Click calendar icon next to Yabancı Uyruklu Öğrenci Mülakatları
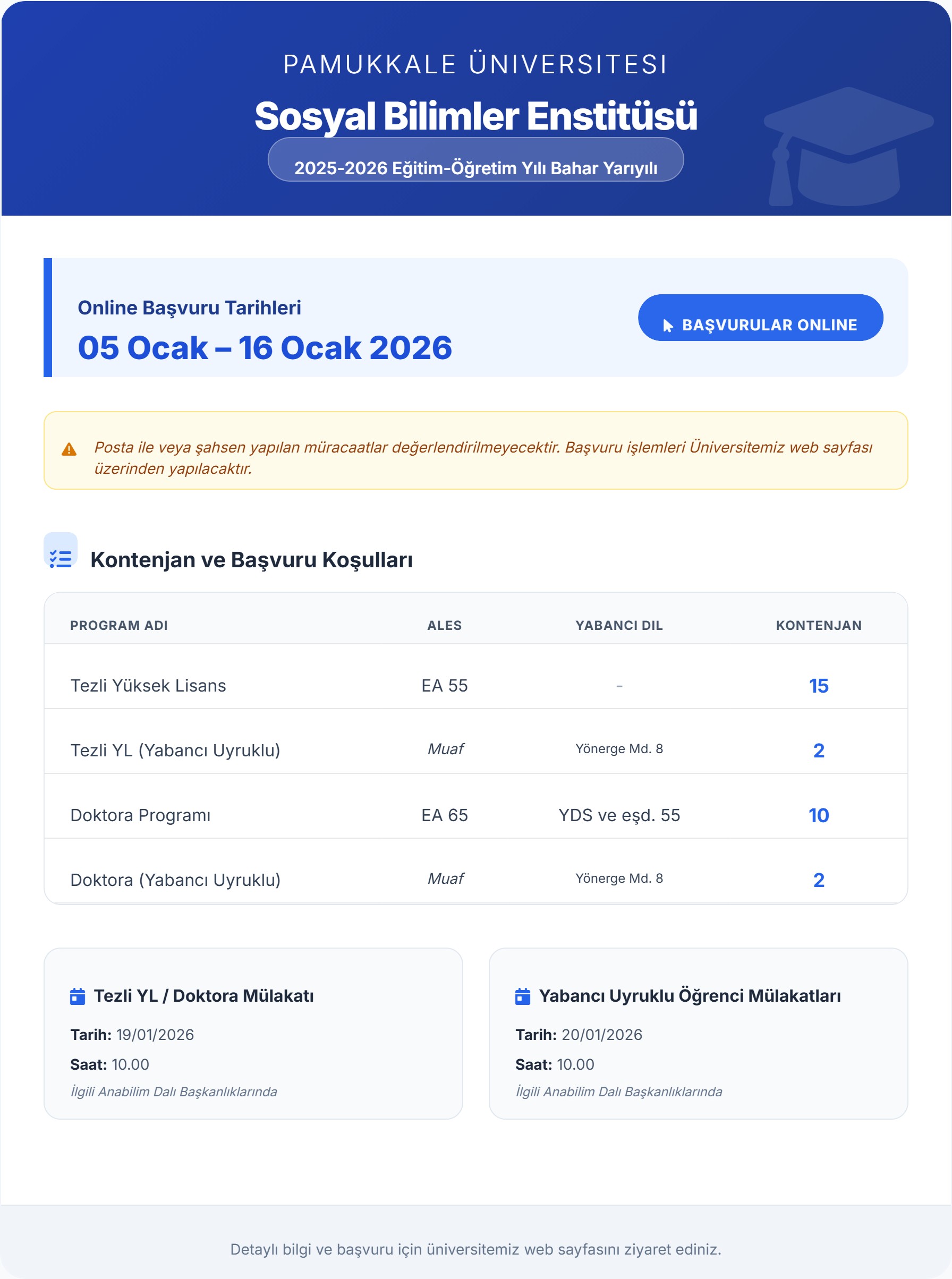Screen dimensions: 952x1279 tap(522, 996)
